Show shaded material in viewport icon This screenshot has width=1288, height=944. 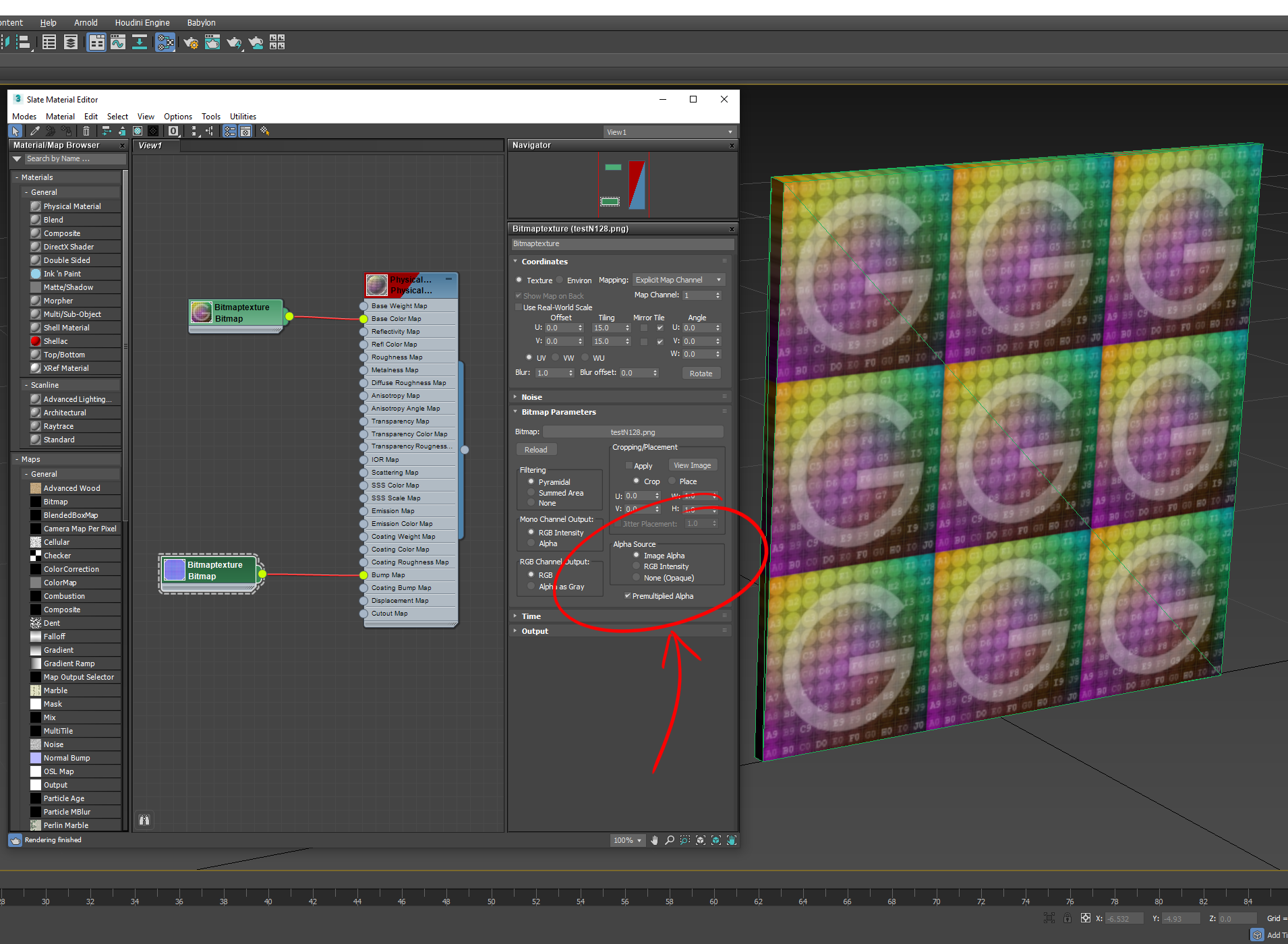coord(137,131)
